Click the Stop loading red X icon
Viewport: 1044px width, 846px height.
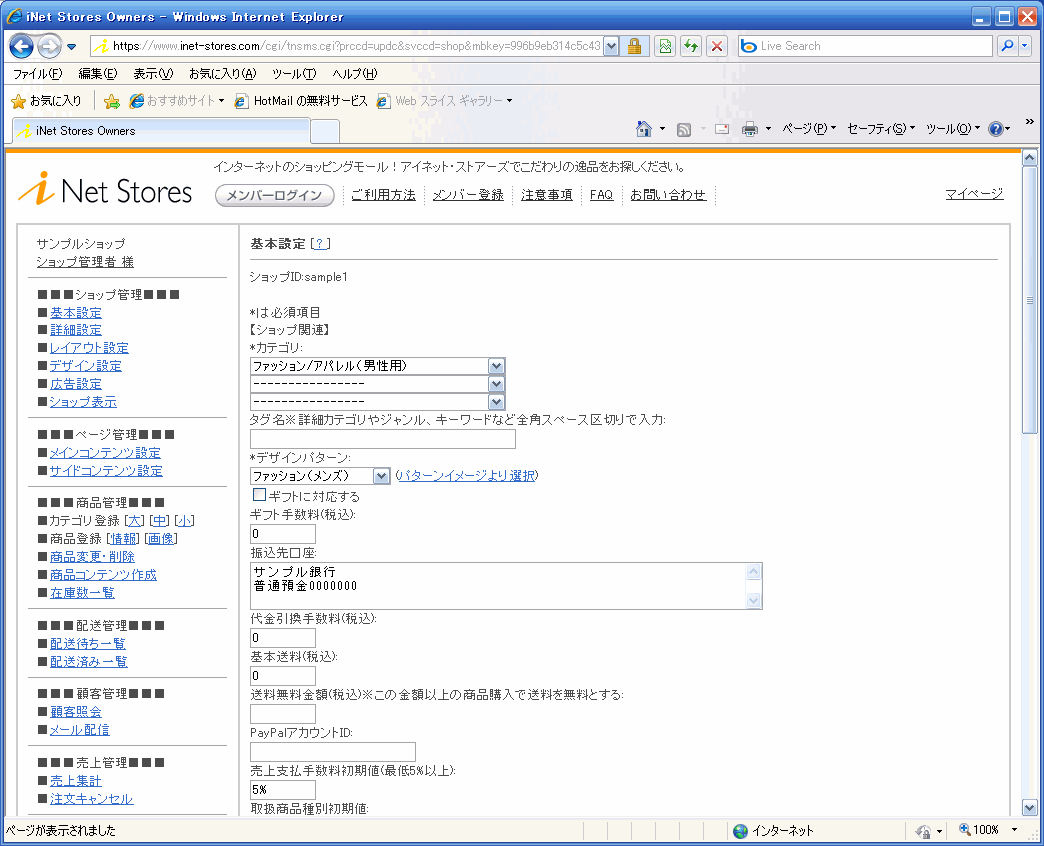click(x=717, y=46)
